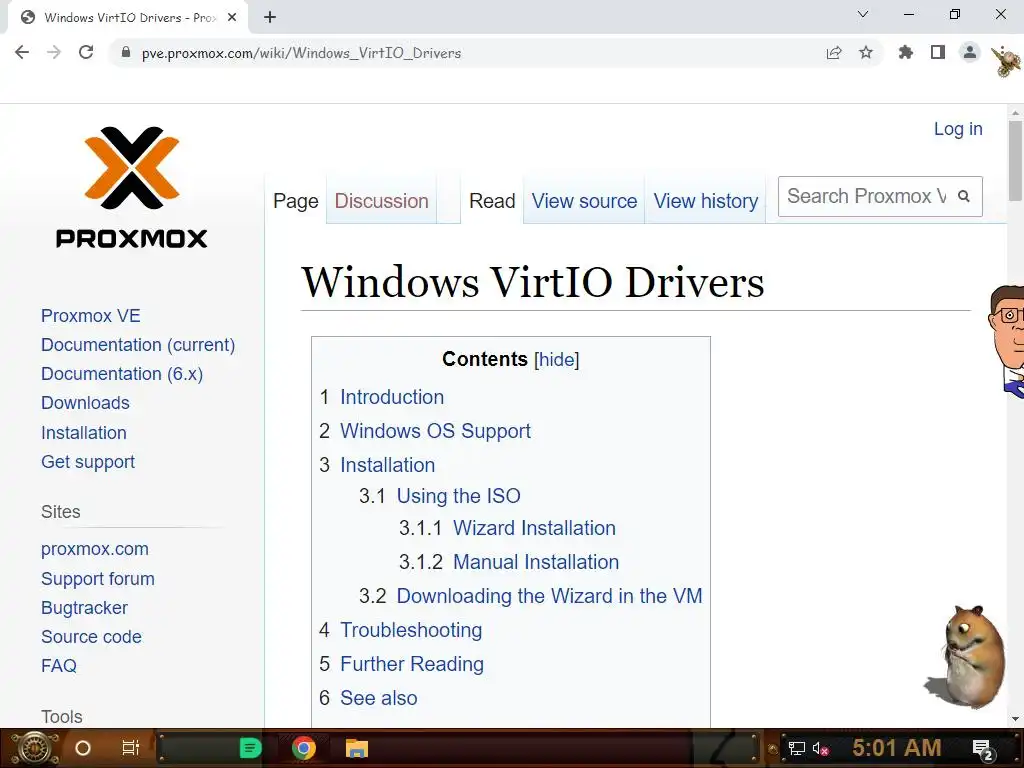Screen dimensions: 1024x768
Task: Close the Windows VirtIO Drivers tab
Action: [x=232, y=18]
